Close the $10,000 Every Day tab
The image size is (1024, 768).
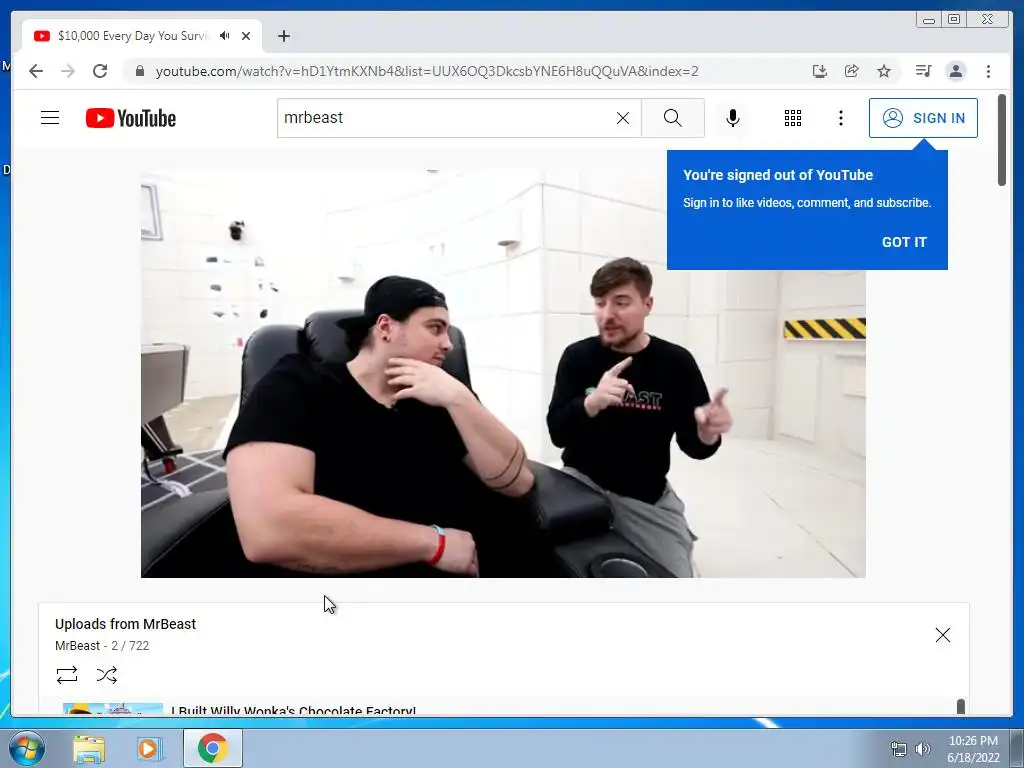(x=246, y=36)
